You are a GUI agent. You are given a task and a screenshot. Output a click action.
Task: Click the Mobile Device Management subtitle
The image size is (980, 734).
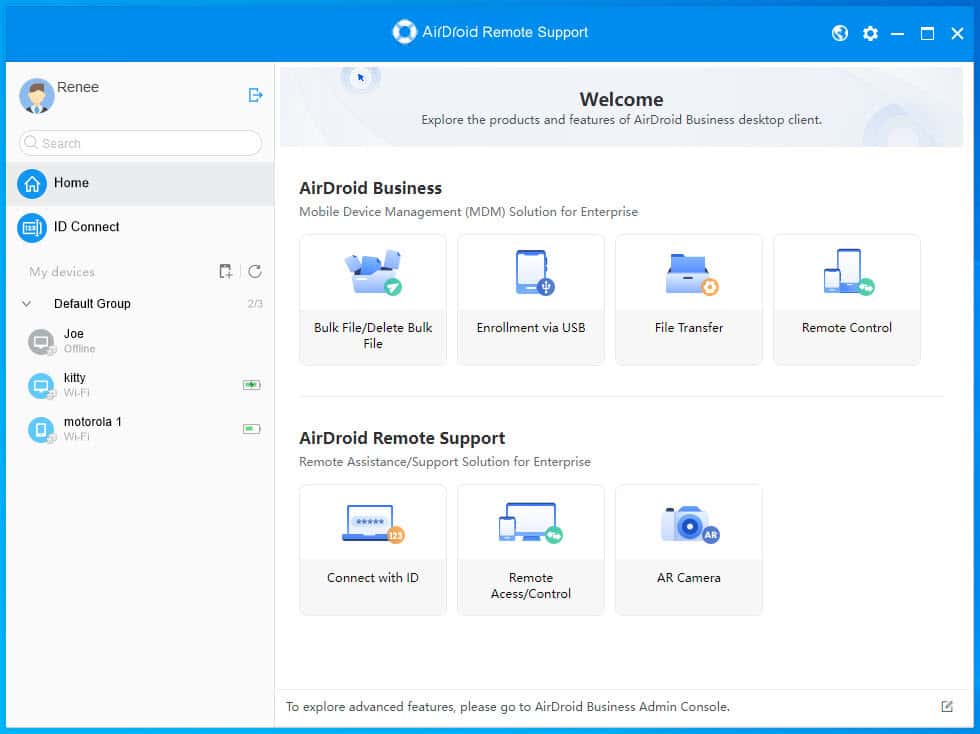point(468,212)
